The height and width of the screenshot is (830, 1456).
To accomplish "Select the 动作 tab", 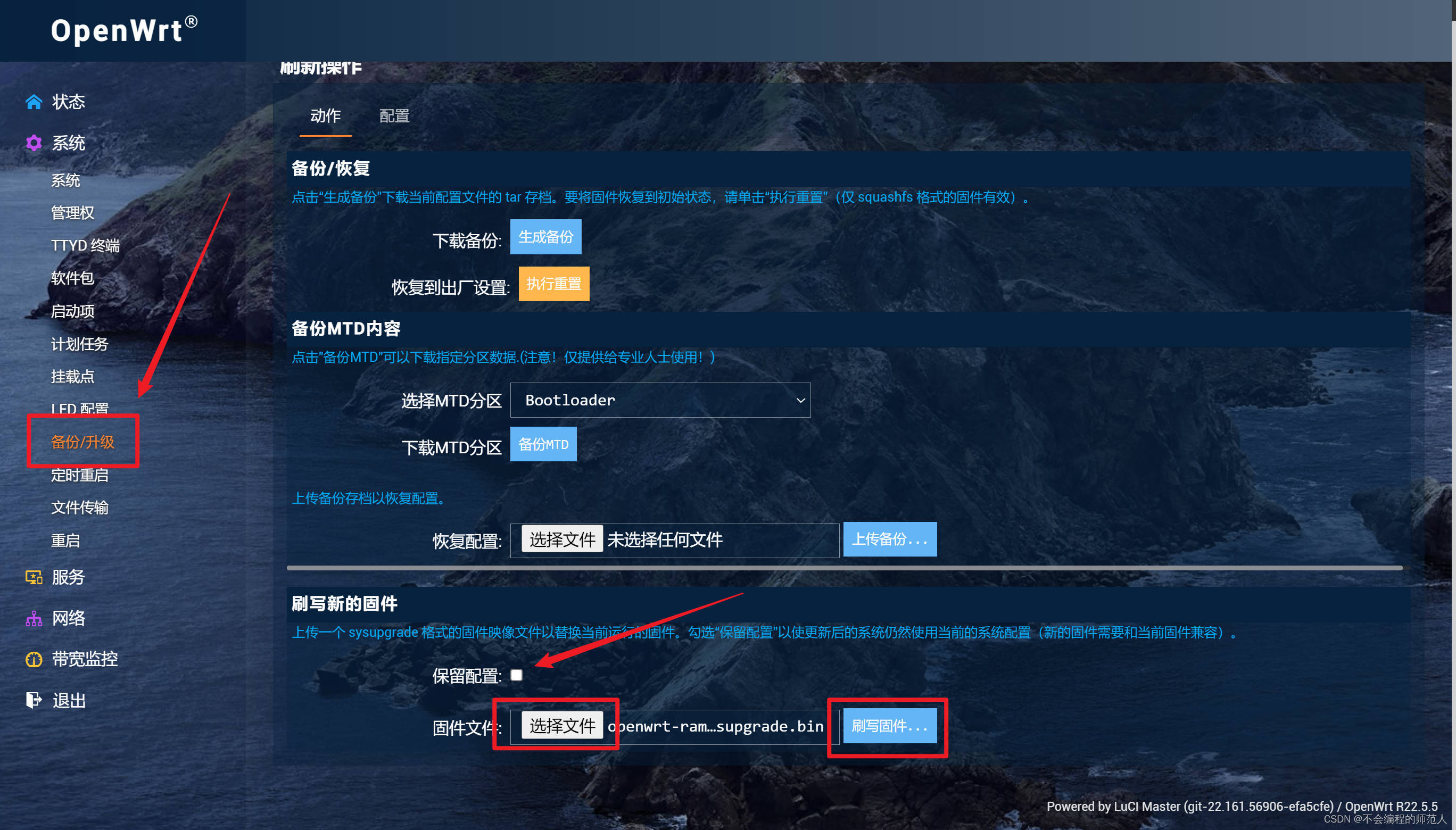I will (x=326, y=117).
